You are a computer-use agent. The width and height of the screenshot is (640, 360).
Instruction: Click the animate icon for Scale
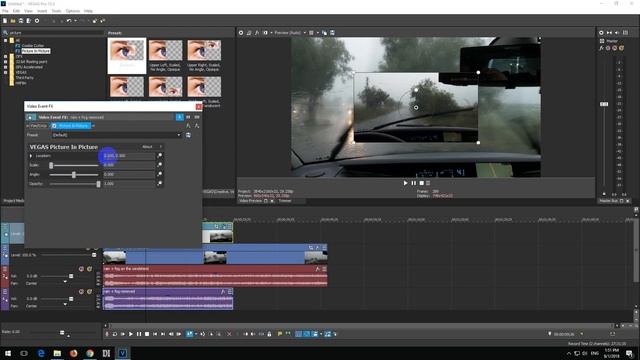click(160, 165)
